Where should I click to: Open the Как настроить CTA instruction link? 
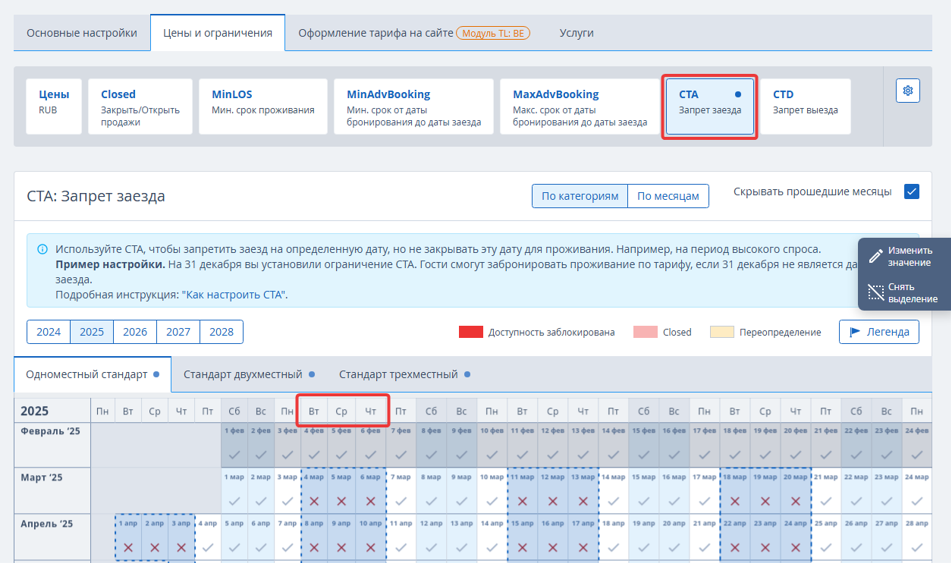[234, 295]
